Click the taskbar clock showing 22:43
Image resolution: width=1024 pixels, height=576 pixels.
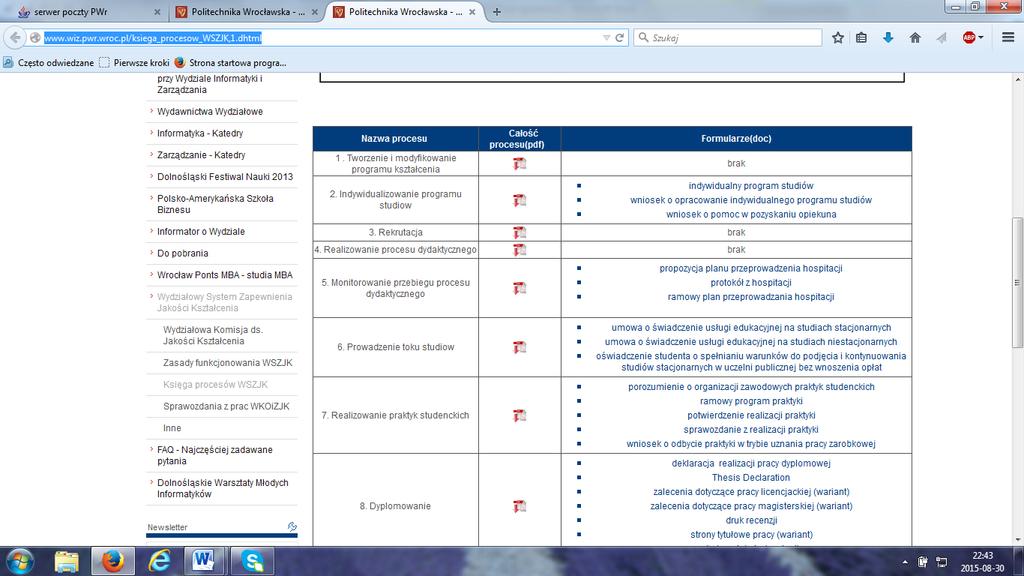click(x=982, y=562)
